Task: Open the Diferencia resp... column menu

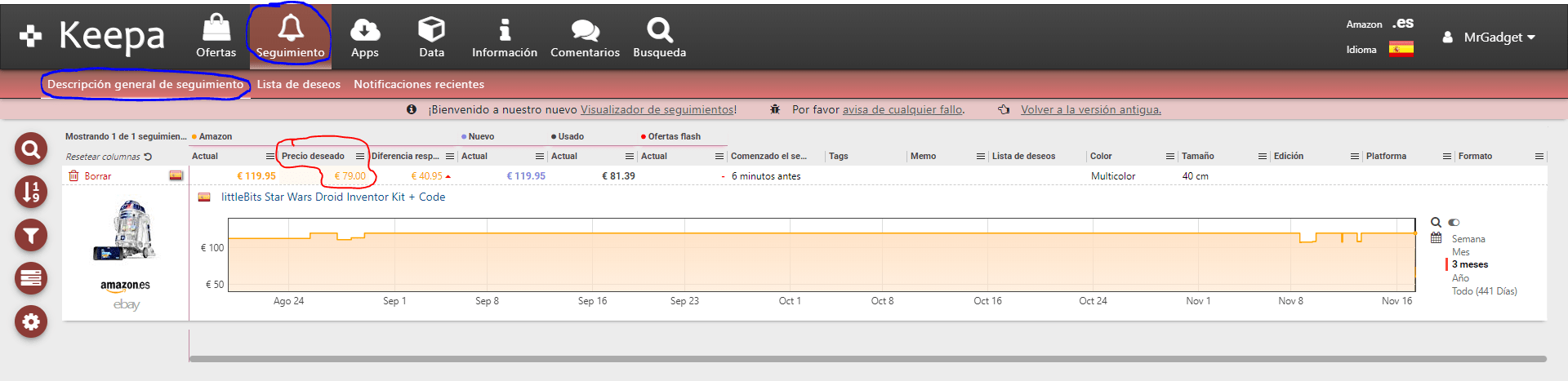Action: (x=450, y=157)
